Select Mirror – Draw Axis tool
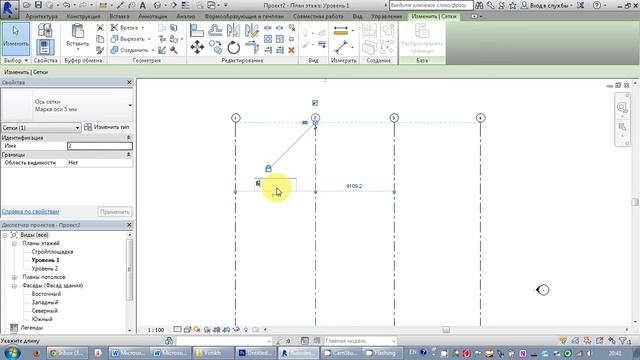 (252, 31)
